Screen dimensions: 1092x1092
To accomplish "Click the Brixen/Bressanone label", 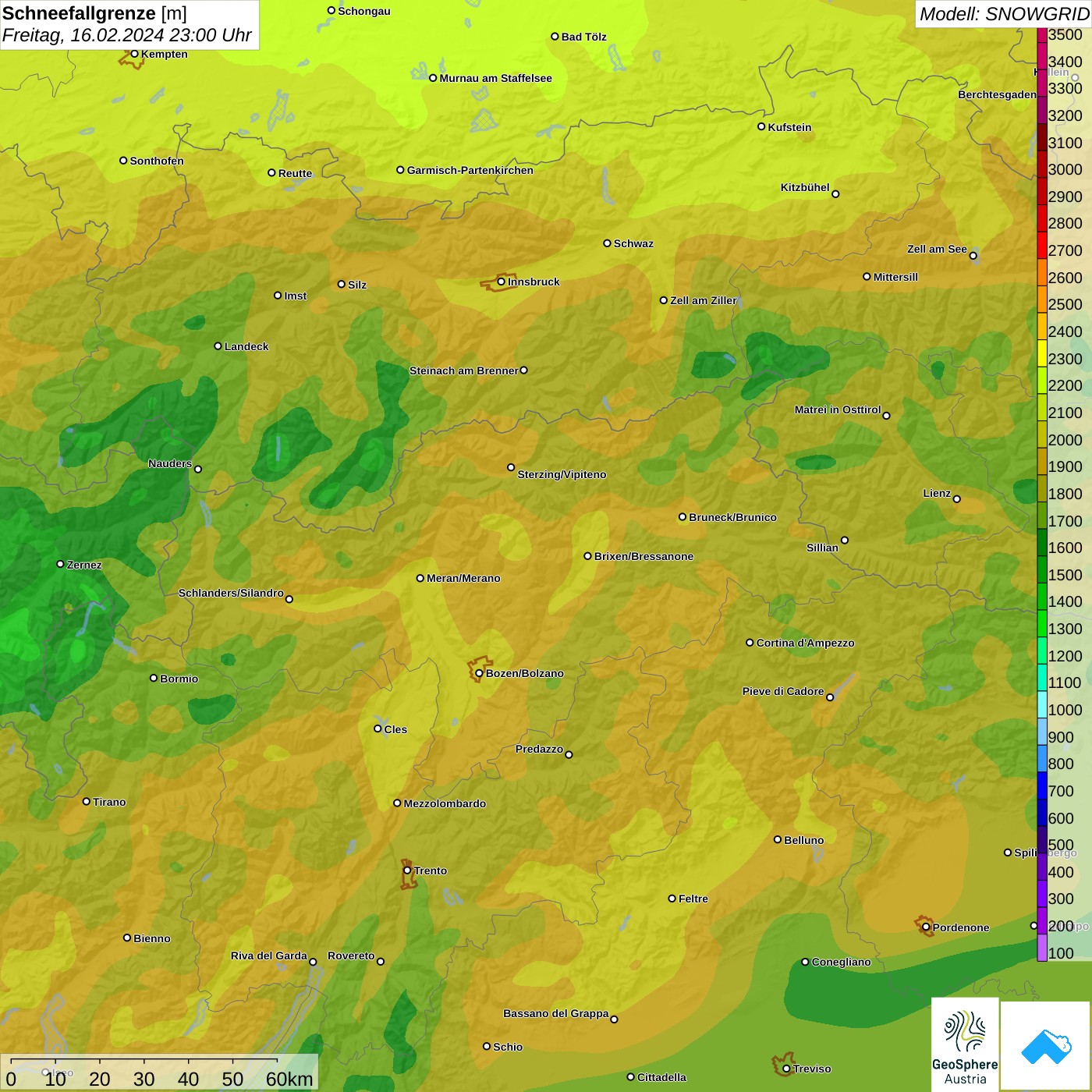I will coord(643,556).
